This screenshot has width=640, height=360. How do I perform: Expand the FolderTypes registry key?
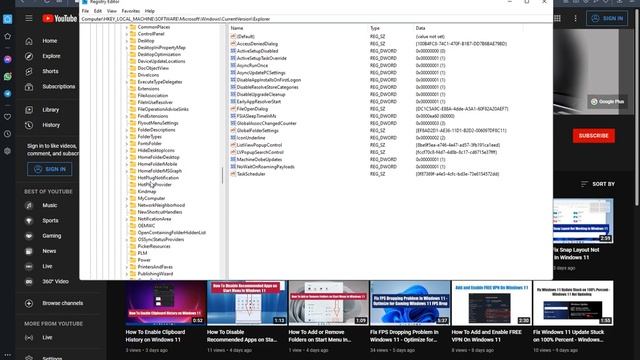point(127,137)
